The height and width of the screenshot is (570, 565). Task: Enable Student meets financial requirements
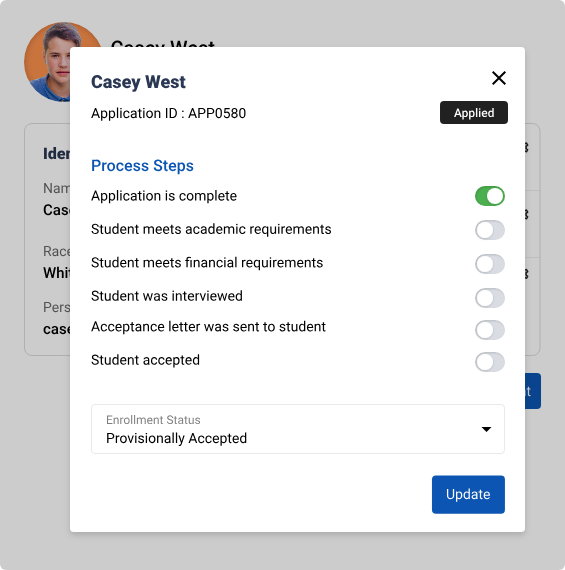(490, 264)
